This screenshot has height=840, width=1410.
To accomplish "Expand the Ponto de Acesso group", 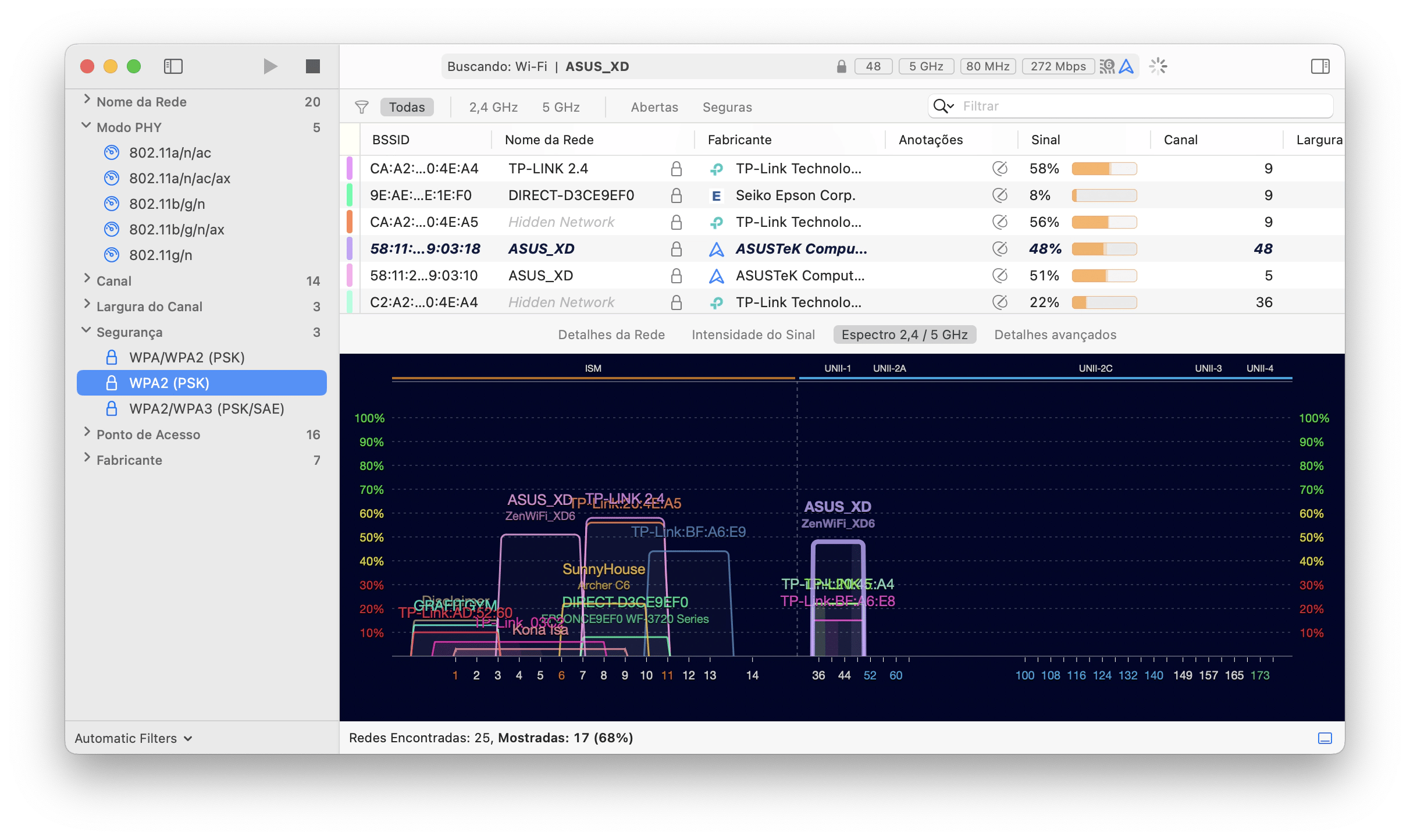I will click(87, 432).
